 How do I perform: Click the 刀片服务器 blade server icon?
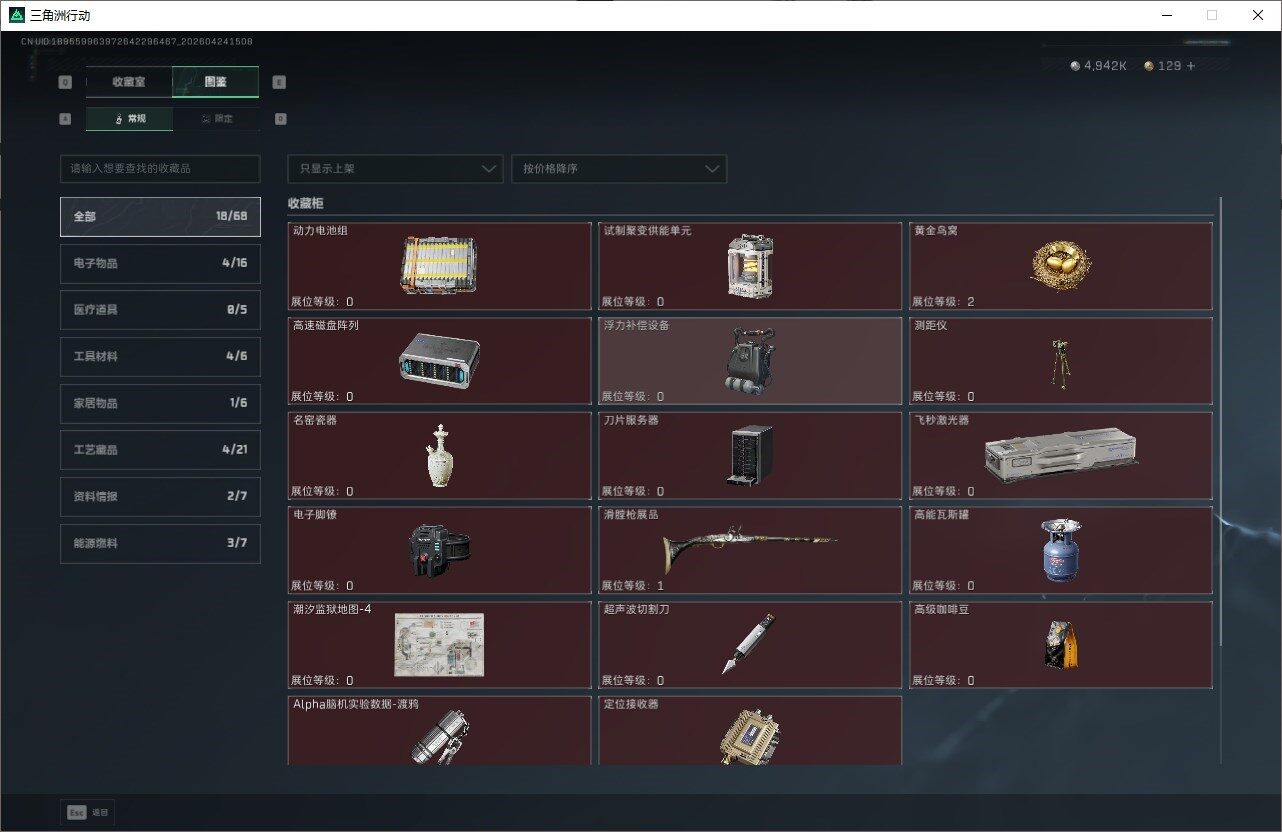click(x=750, y=456)
